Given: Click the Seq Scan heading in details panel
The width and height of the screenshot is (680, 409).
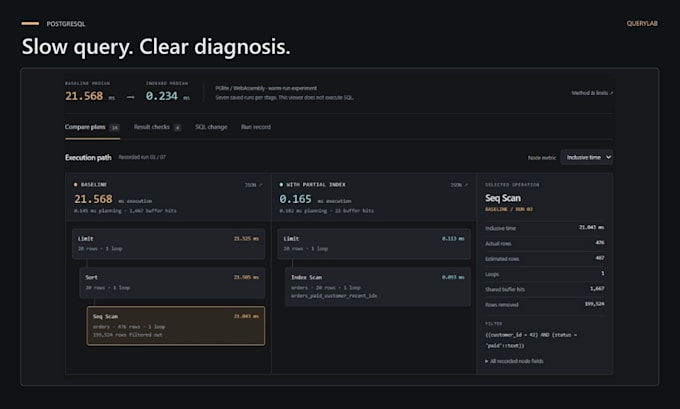Looking at the screenshot, I should click(503, 198).
